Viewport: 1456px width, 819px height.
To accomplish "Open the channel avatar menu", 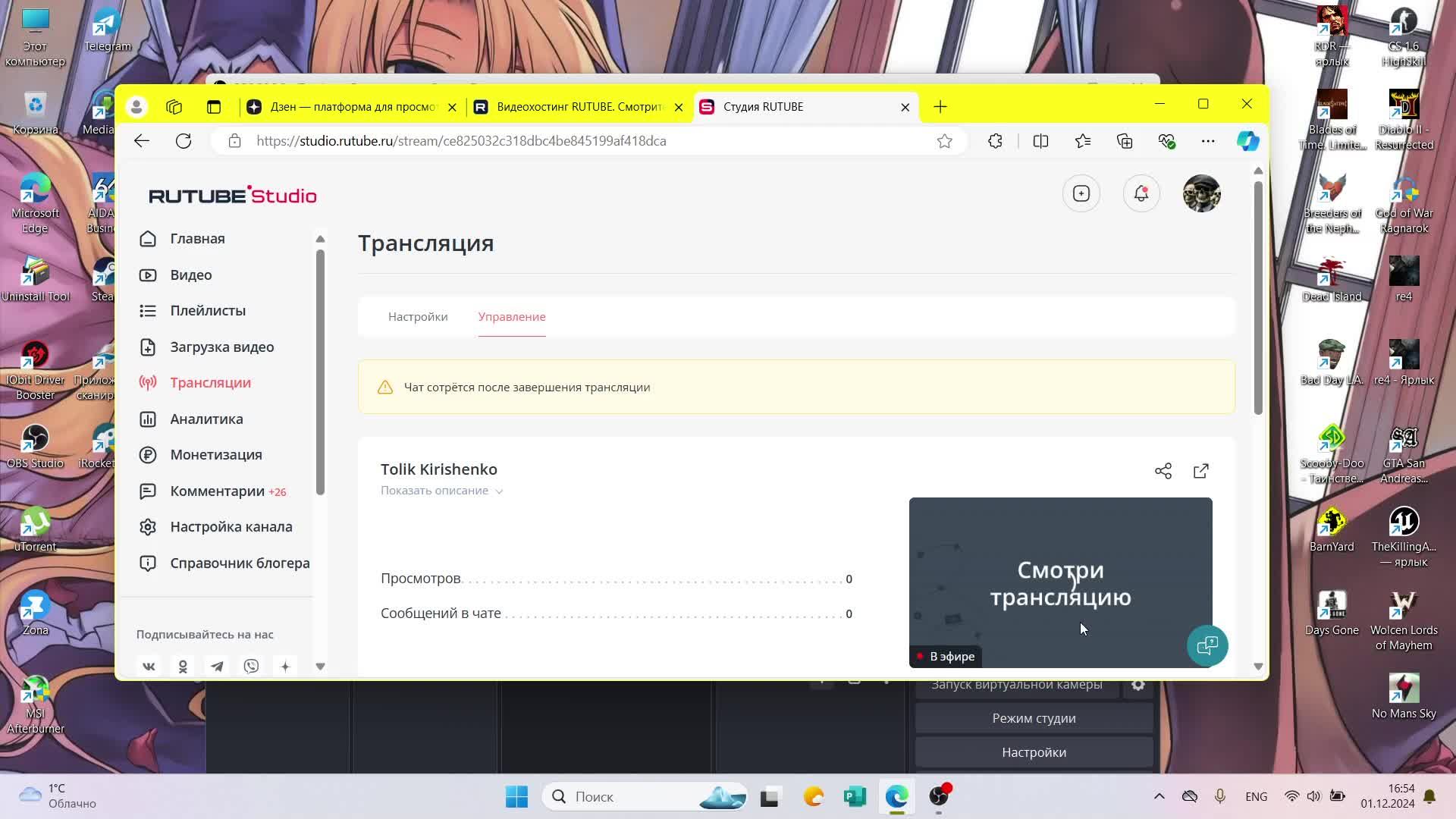I will pyautogui.click(x=1202, y=194).
